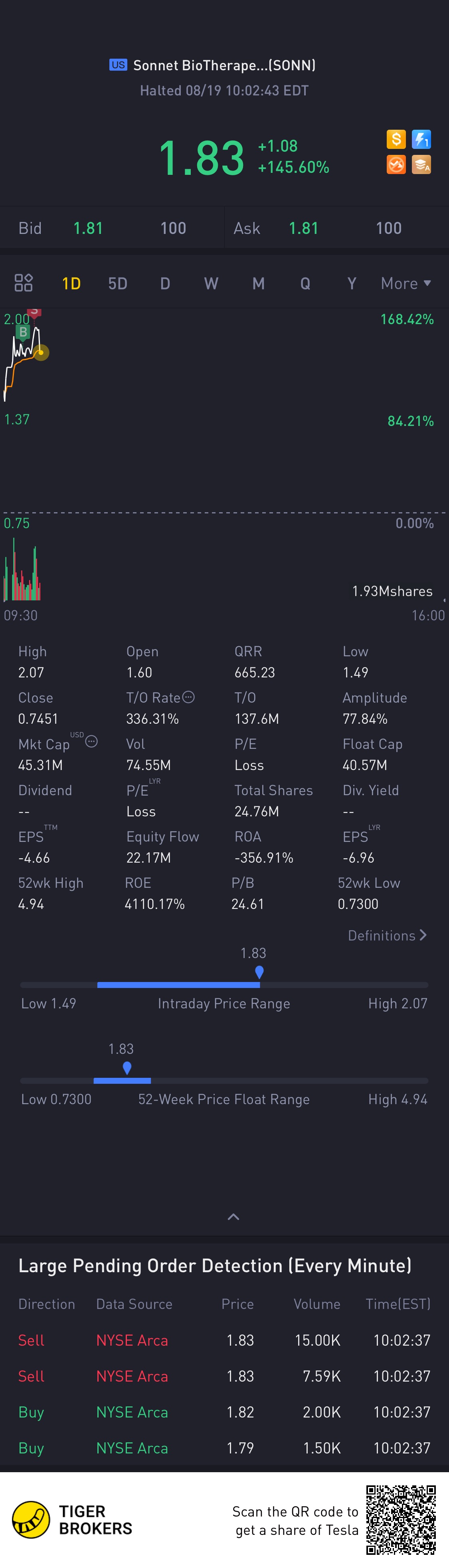Tap the orange crossed-out chart icon
This screenshot has height=1568, width=449.
396,164
